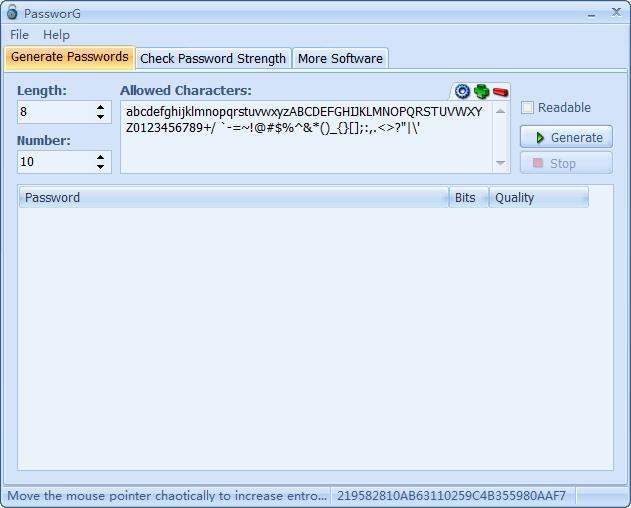Click the Generate button
Screen dimensions: 631x508
tap(567, 137)
